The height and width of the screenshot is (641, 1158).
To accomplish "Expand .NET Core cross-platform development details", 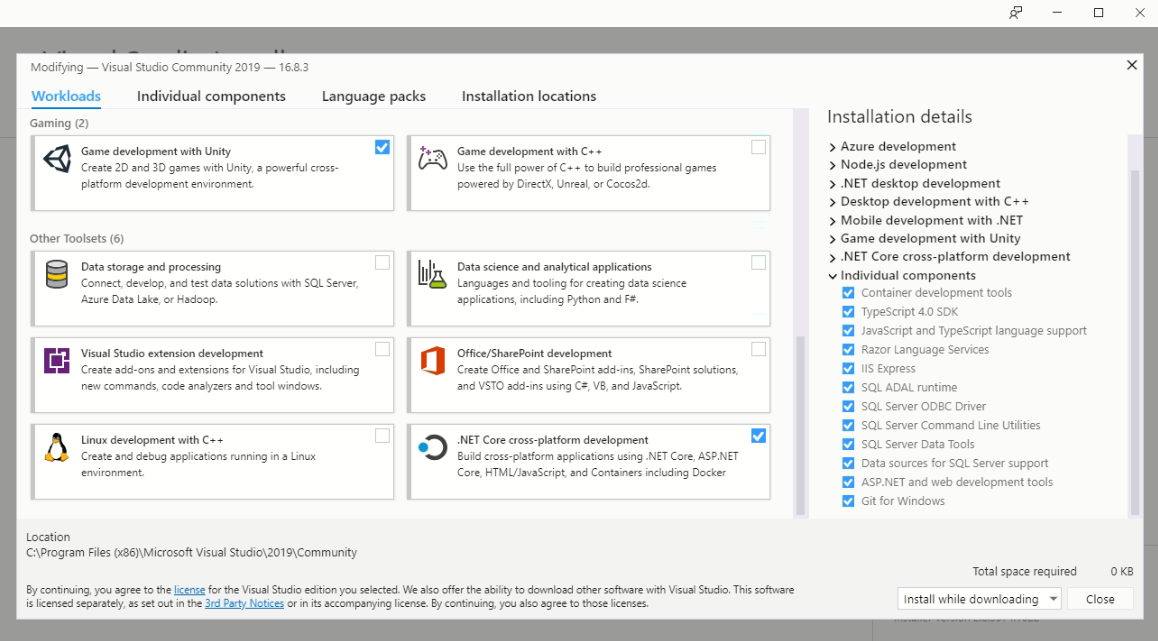I will point(832,258).
